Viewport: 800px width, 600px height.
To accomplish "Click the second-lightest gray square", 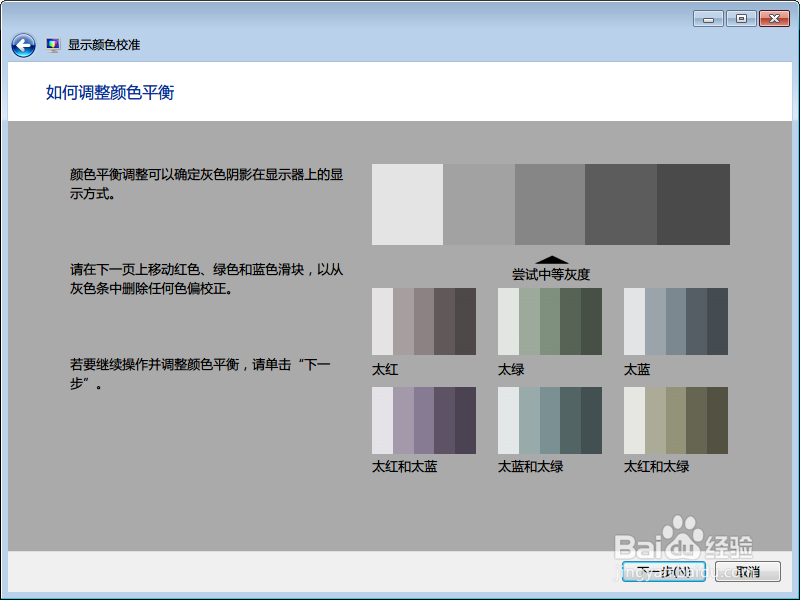I will click(x=477, y=203).
